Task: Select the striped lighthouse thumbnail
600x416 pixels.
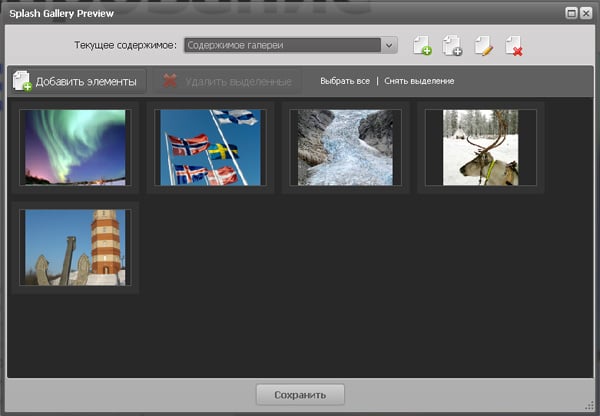Action: pyautogui.click(x=76, y=247)
